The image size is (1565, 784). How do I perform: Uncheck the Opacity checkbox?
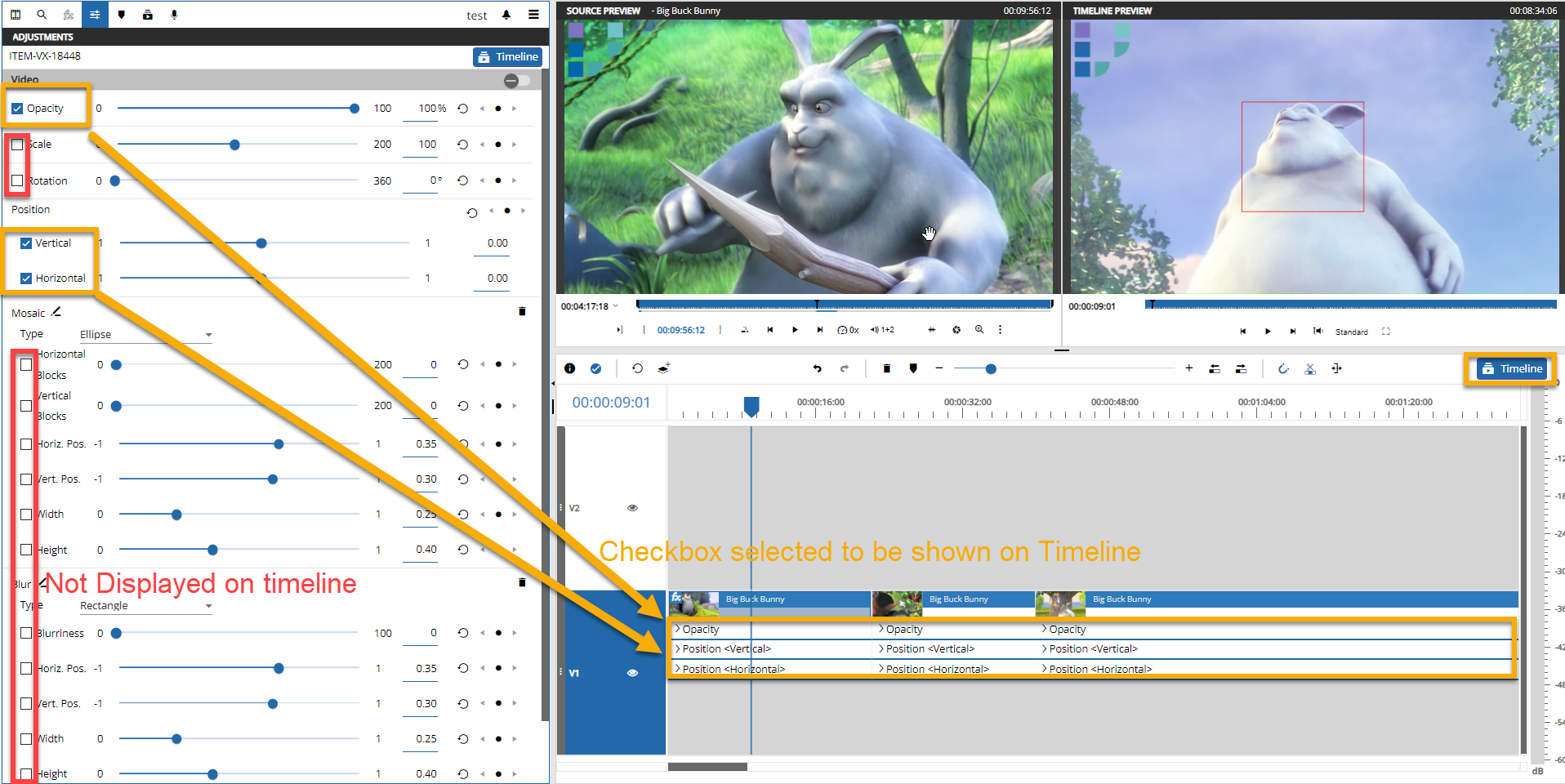(17, 109)
